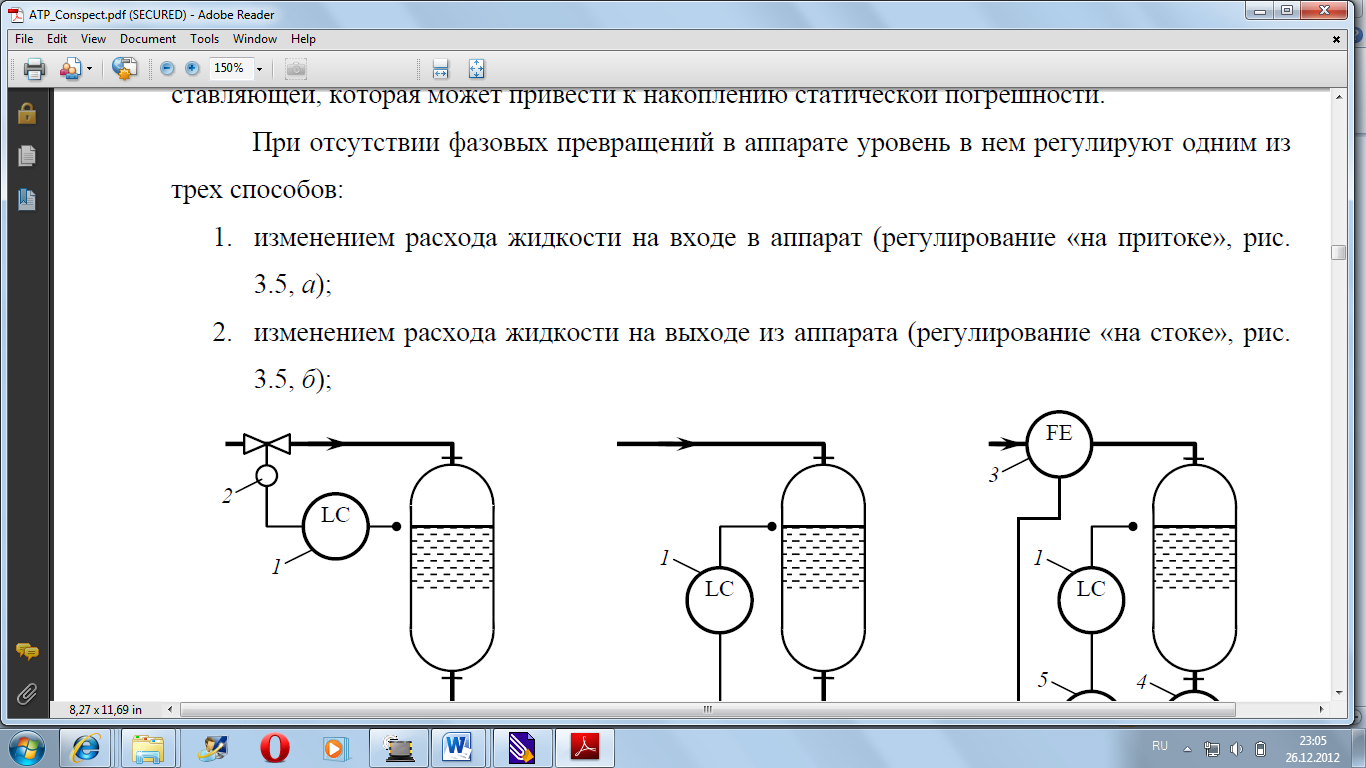Open the File menu

click(x=25, y=39)
